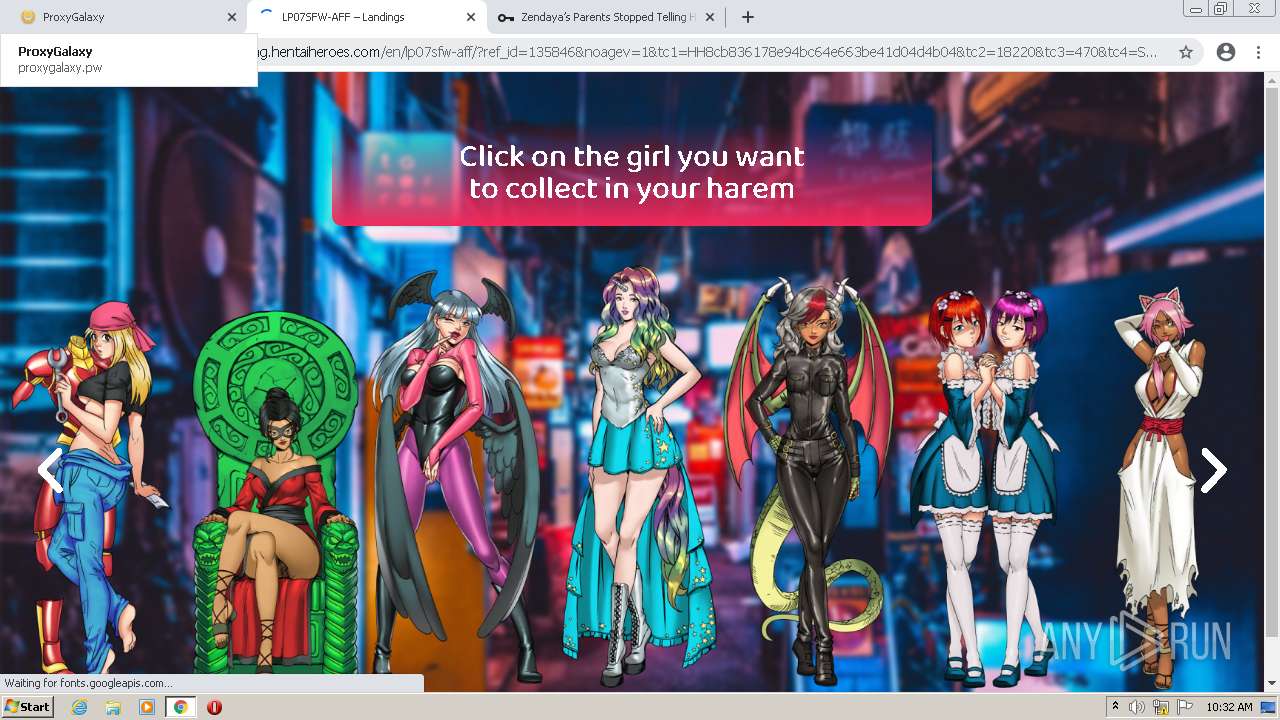Viewport: 1280px width, 720px height.
Task: Select the masked girl on green throne
Action: pyautogui.click(x=275, y=492)
